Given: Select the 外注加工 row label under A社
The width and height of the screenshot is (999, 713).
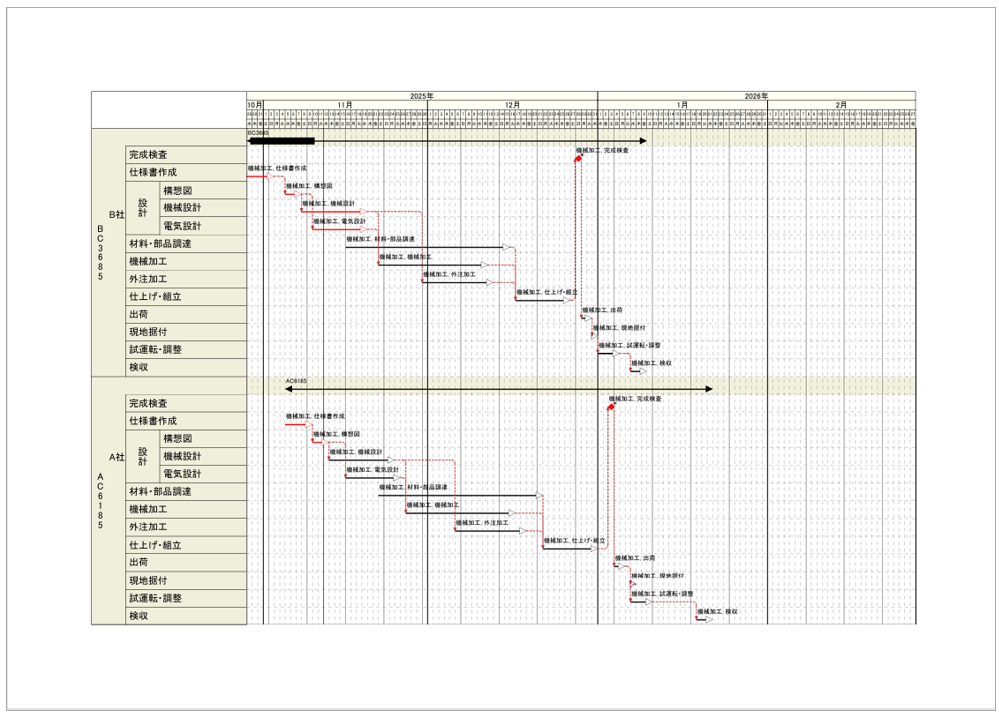Looking at the screenshot, I should 148,527.
